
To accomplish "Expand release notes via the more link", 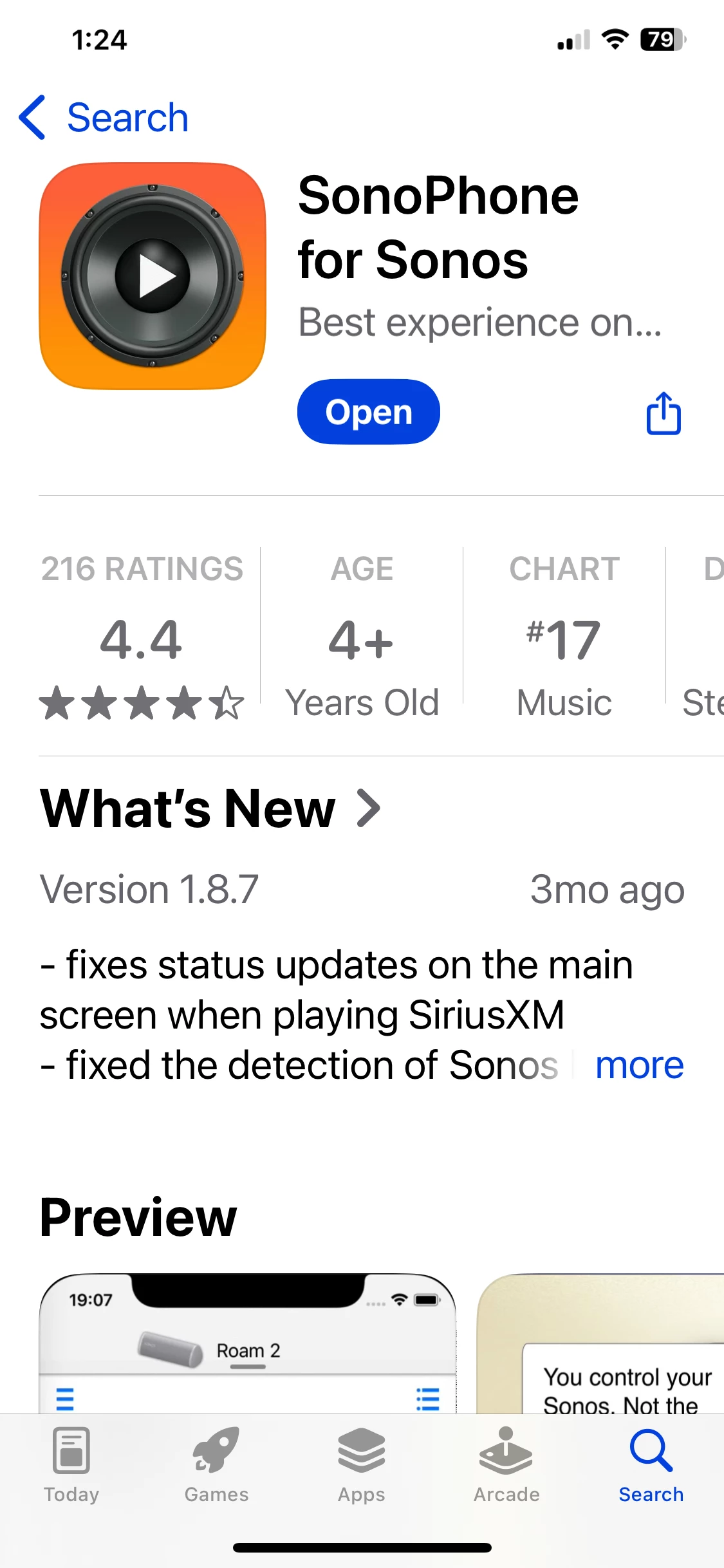I will (639, 1065).
